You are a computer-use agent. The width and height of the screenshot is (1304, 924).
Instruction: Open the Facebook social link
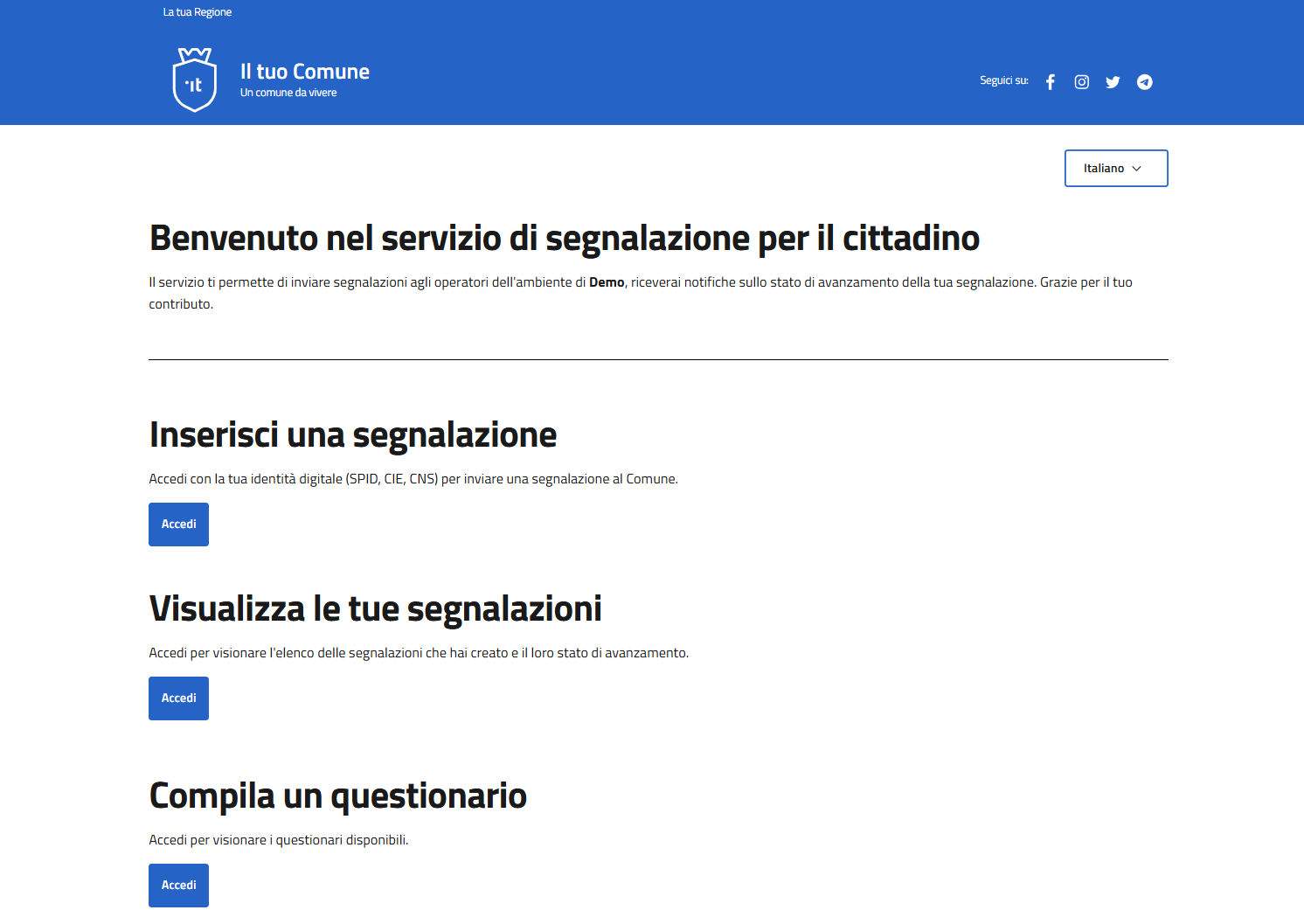1051,82
